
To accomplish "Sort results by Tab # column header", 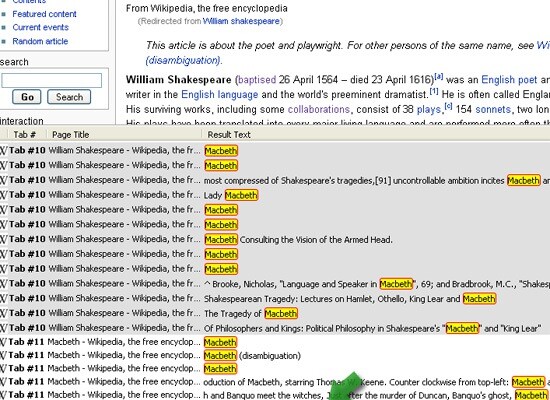I will [x=24, y=135].
